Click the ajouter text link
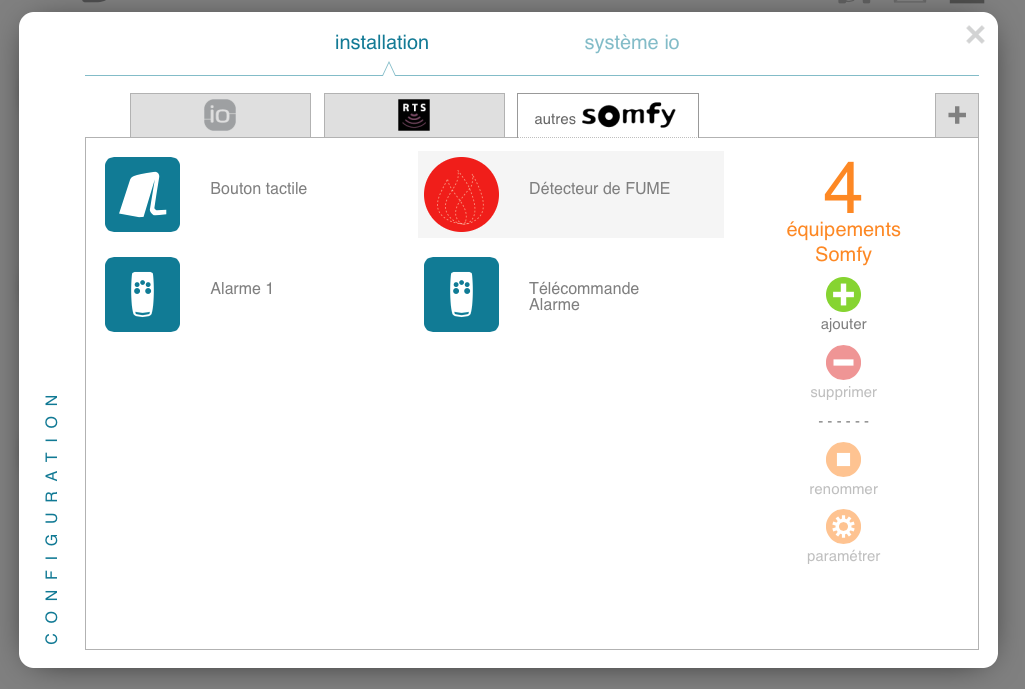The width and height of the screenshot is (1025, 689). click(x=843, y=324)
